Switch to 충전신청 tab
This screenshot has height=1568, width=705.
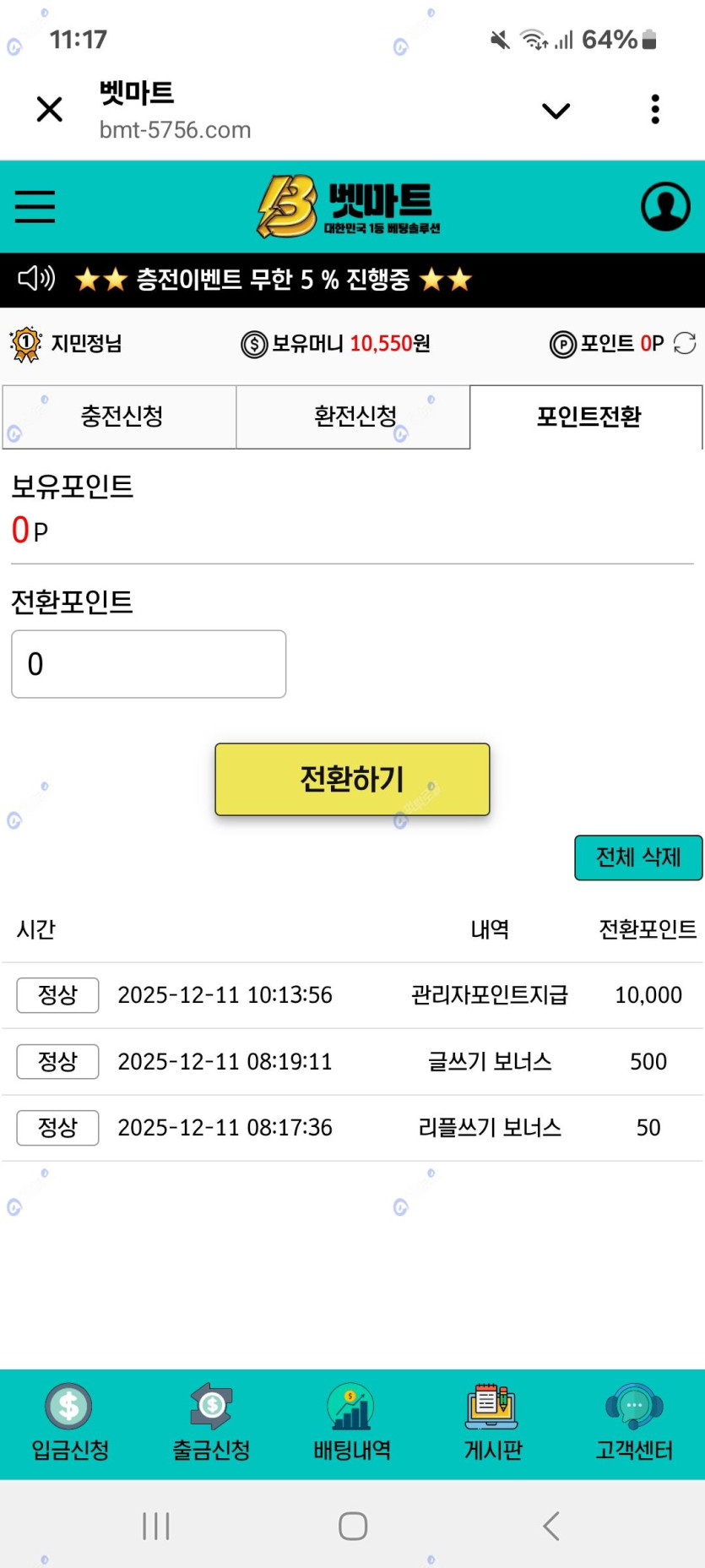(x=121, y=416)
